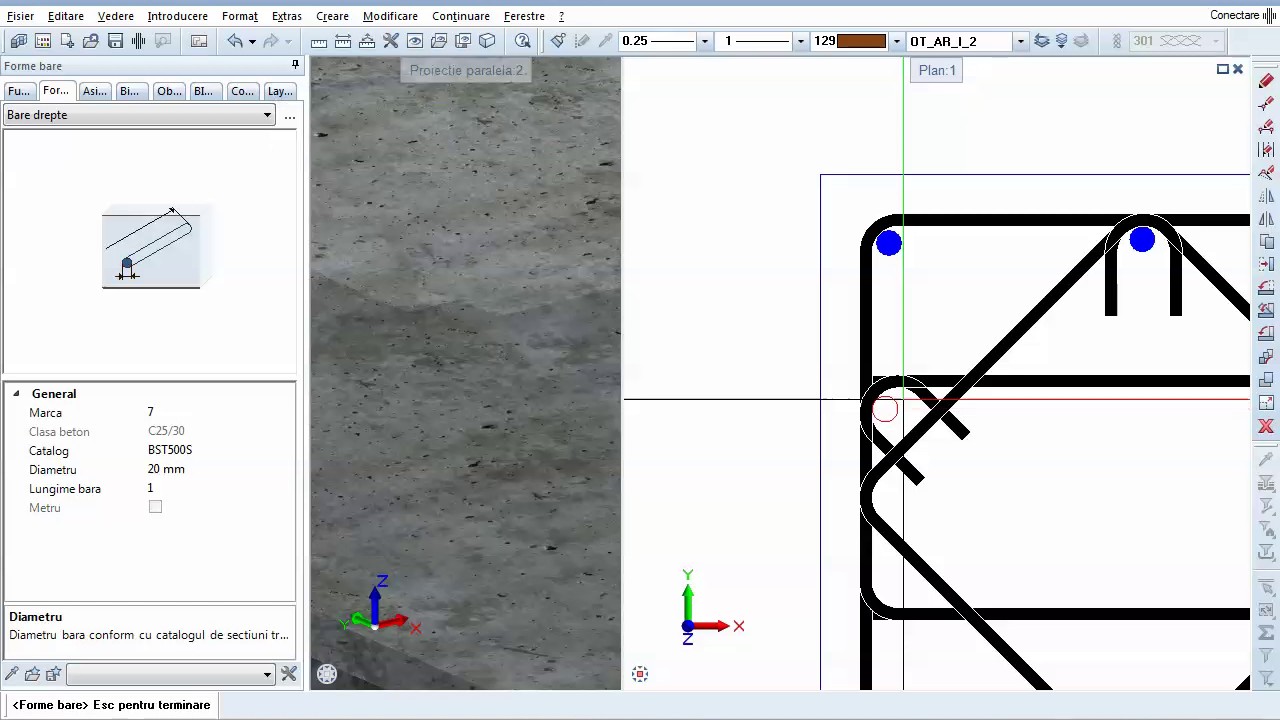Image resolution: width=1280 pixels, height=720 pixels.
Task: Open the Creare menu
Action: (x=332, y=16)
